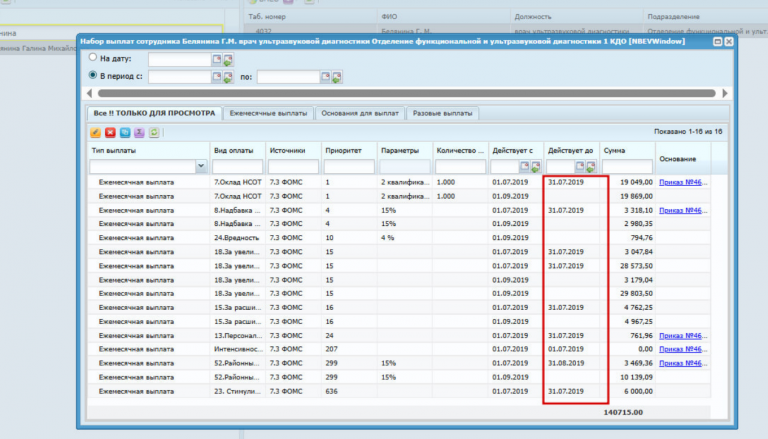The image size is (768, 439).
Task: Switch to 'Ежемесячные выплаты' tab
Action: [x=267, y=114]
